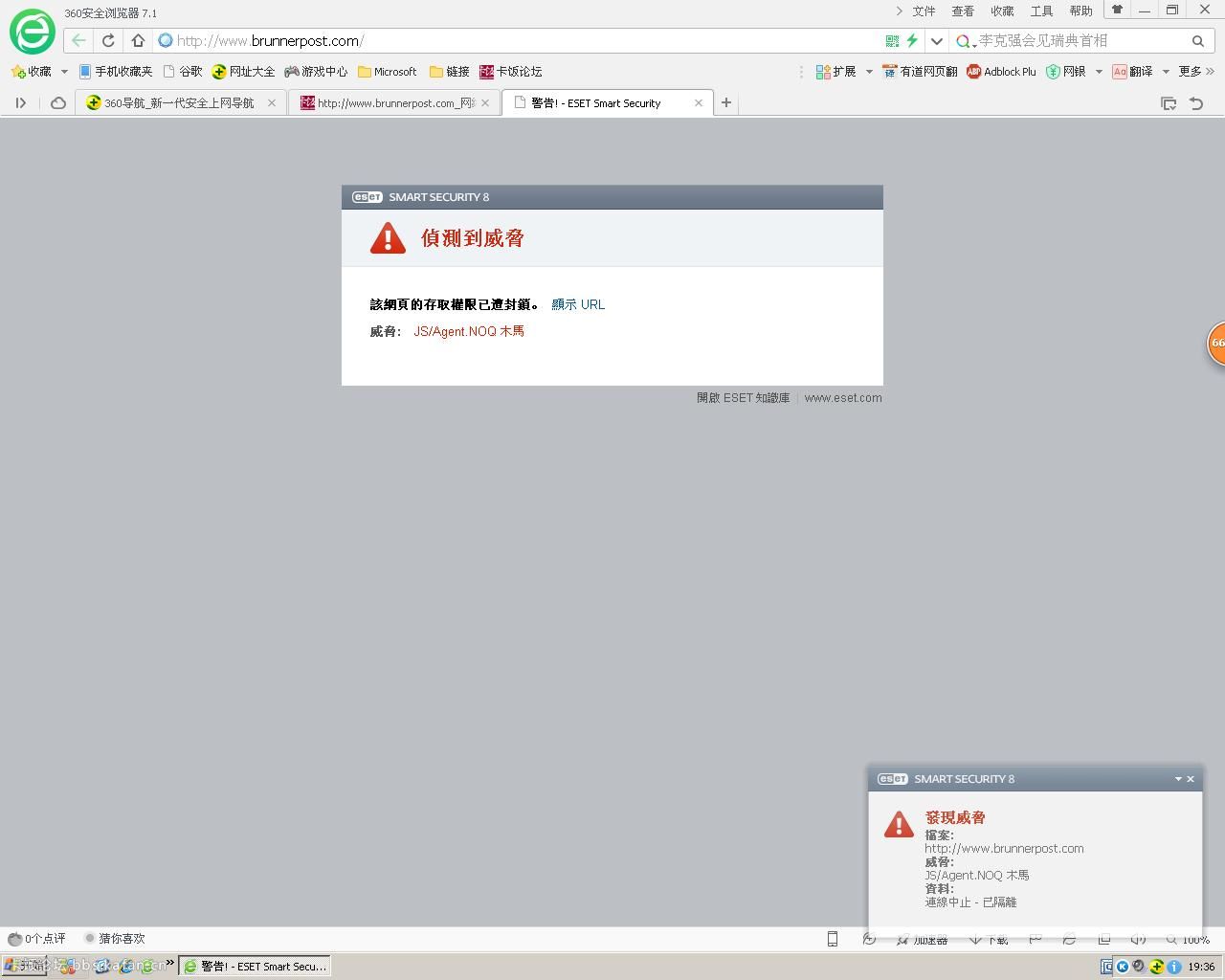Click the QR code icon in address bar
The image size is (1225, 980).
[x=892, y=41]
